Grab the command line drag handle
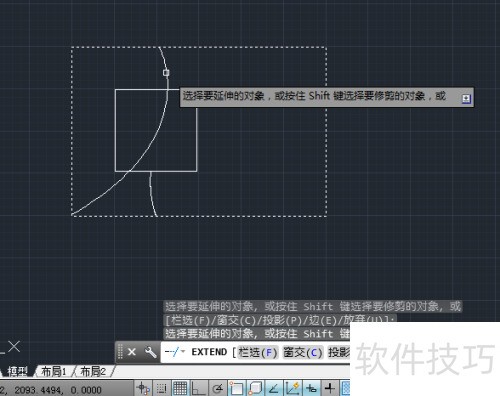The width and height of the screenshot is (500, 396). pos(120,352)
